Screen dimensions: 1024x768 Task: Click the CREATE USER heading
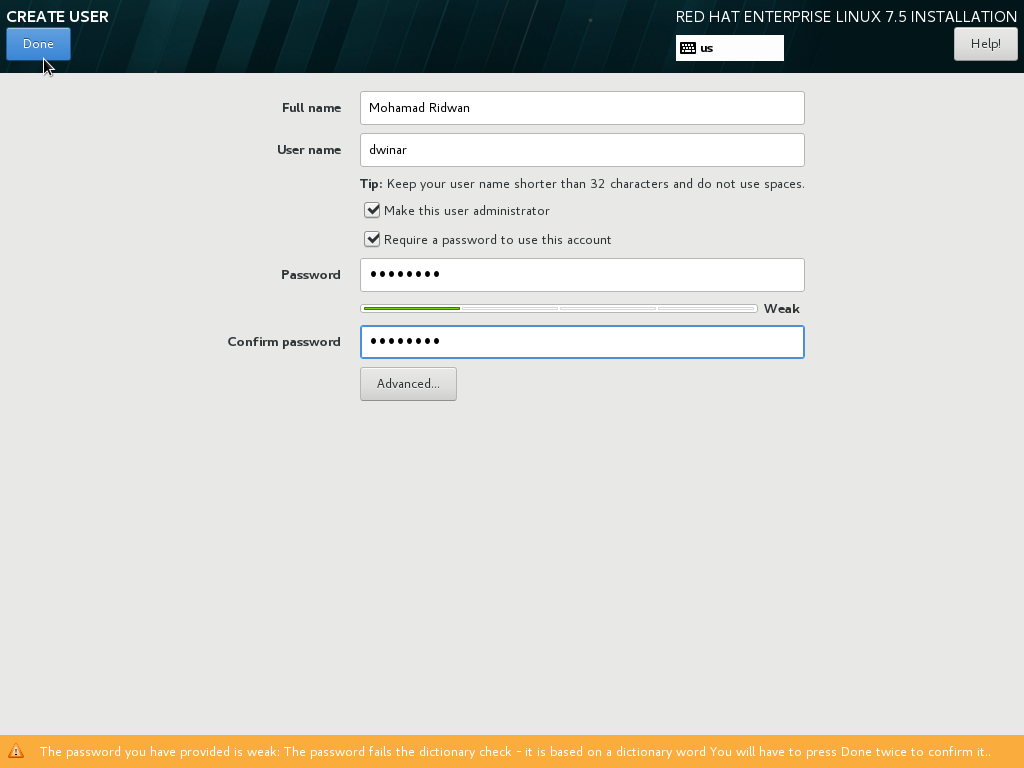[57, 16]
